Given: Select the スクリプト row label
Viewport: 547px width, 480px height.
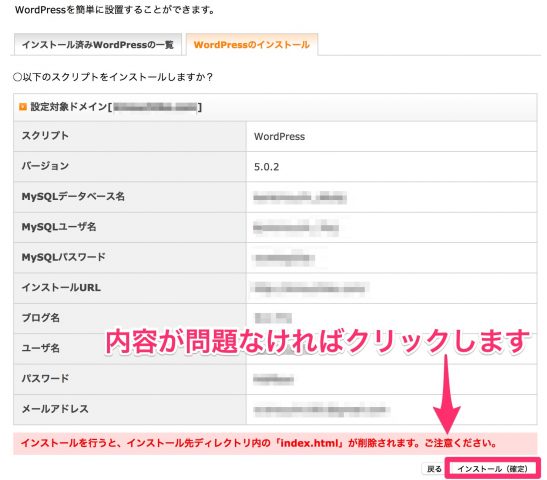Looking at the screenshot, I should point(45,136).
